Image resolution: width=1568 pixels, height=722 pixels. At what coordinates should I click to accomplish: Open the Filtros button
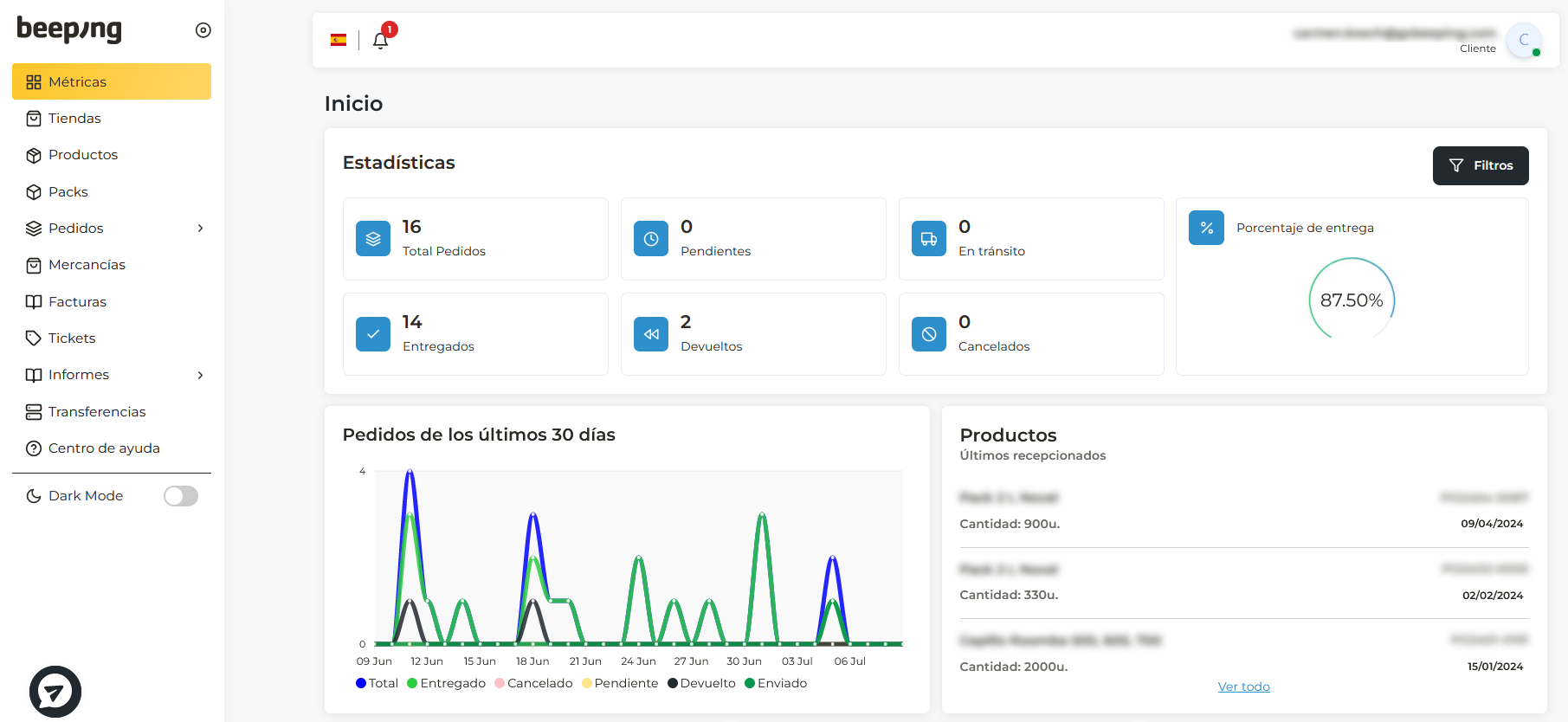click(1481, 165)
